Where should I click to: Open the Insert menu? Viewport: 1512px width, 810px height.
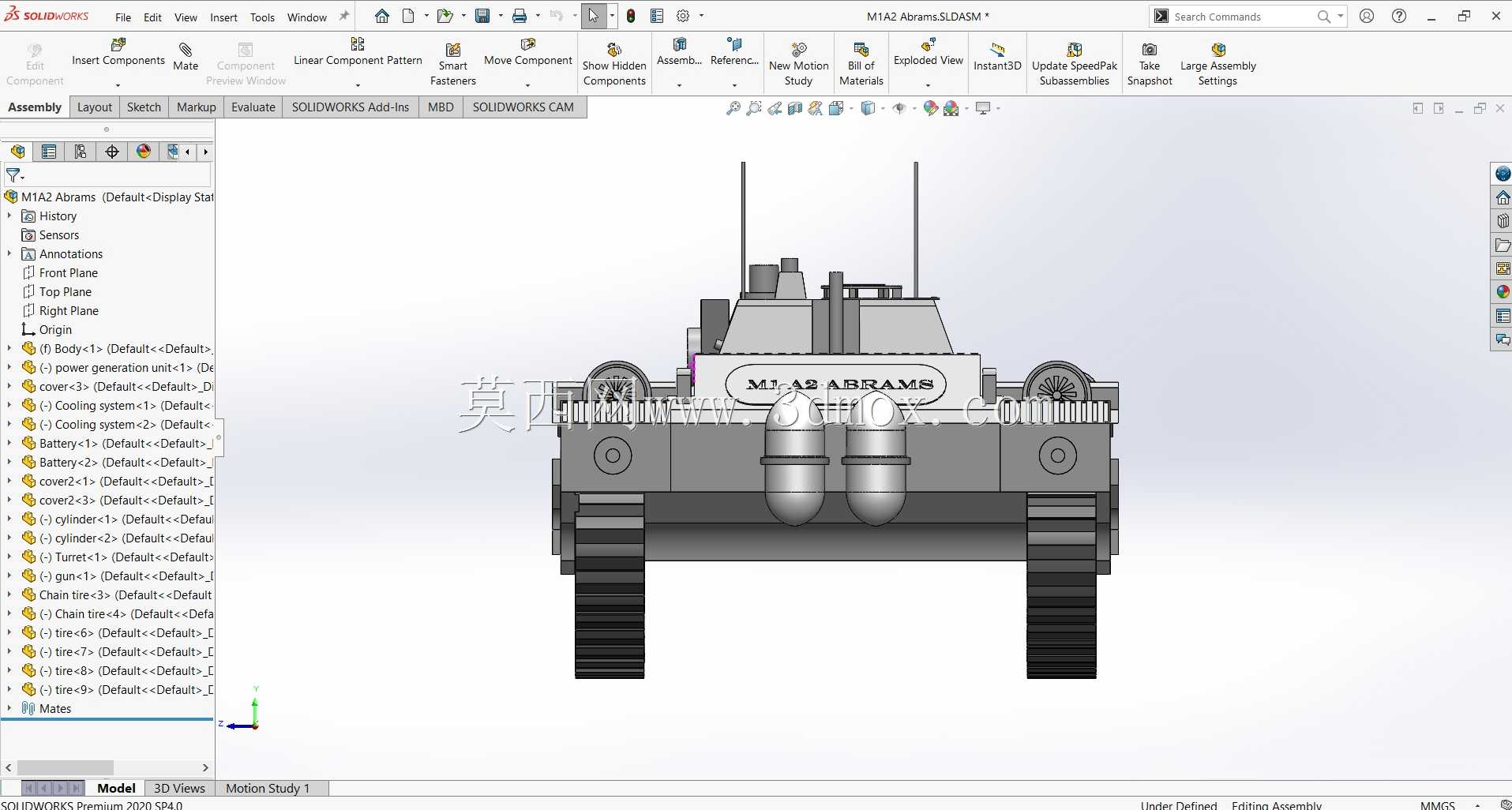point(223,17)
